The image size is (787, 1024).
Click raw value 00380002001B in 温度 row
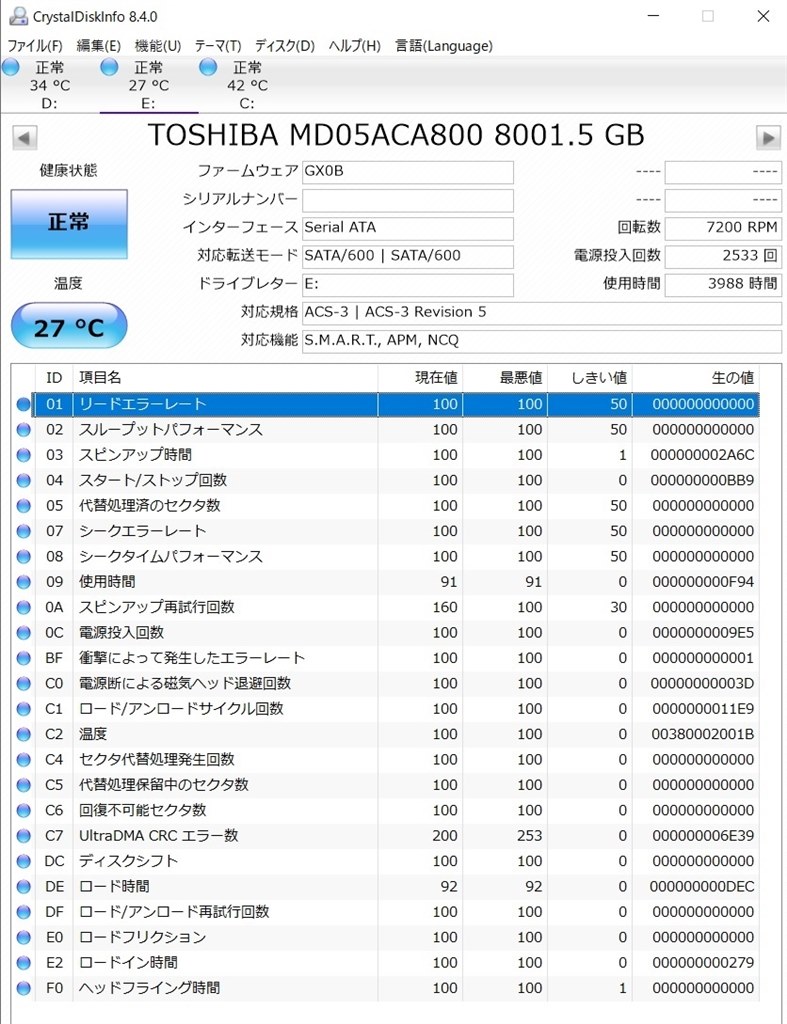tap(702, 734)
